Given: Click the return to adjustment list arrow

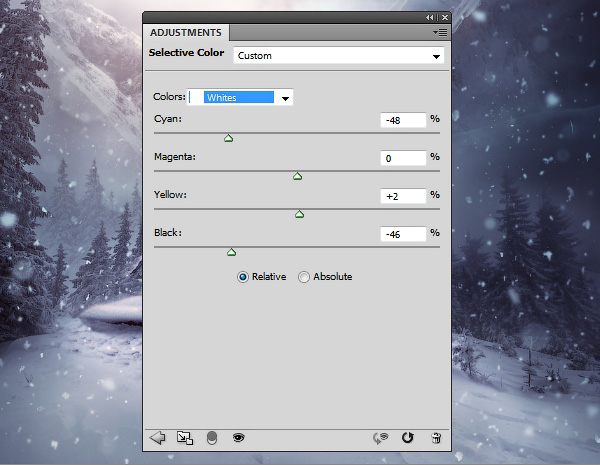Looking at the screenshot, I should pos(157,437).
